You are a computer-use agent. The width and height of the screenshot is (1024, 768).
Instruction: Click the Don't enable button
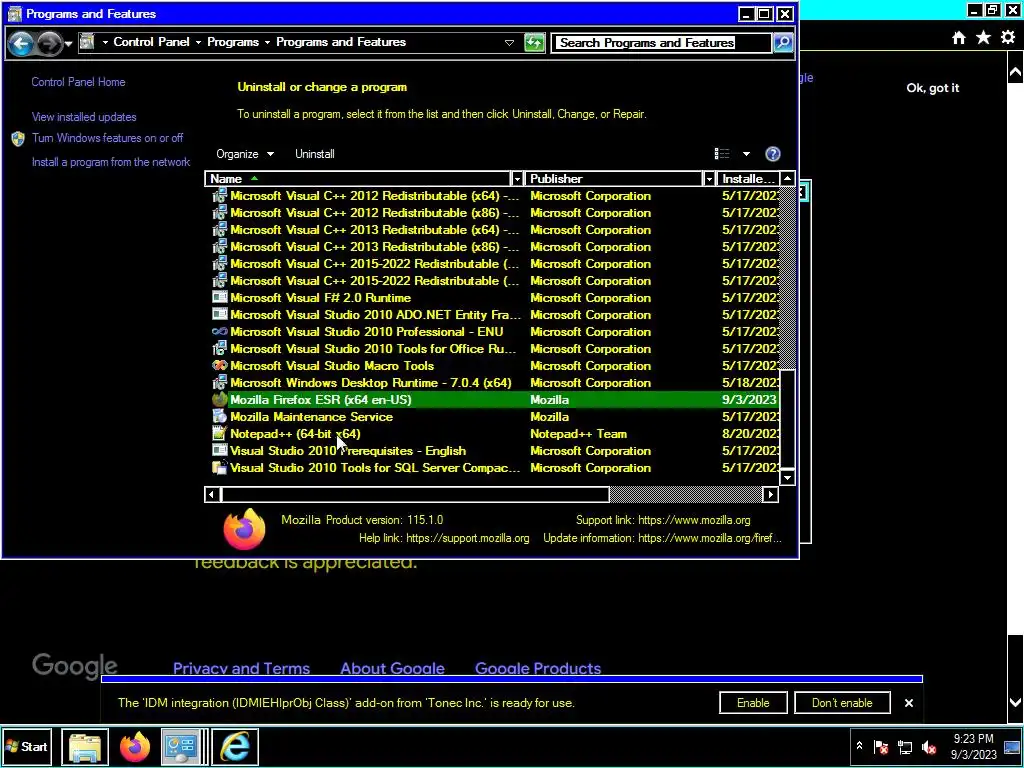pyautogui.click(x=842, y=703)
